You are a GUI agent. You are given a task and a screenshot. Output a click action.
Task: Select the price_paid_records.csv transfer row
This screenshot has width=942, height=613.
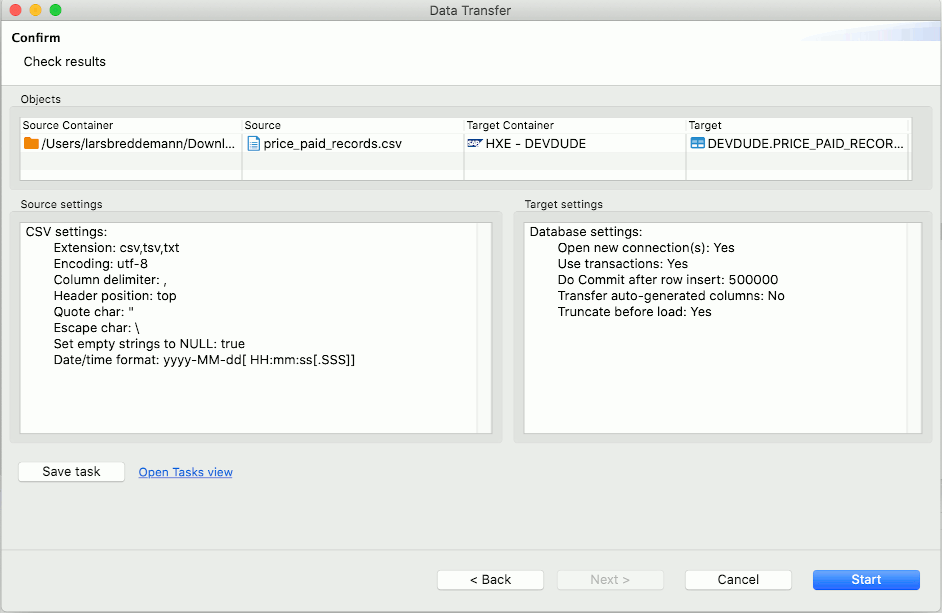350,143
